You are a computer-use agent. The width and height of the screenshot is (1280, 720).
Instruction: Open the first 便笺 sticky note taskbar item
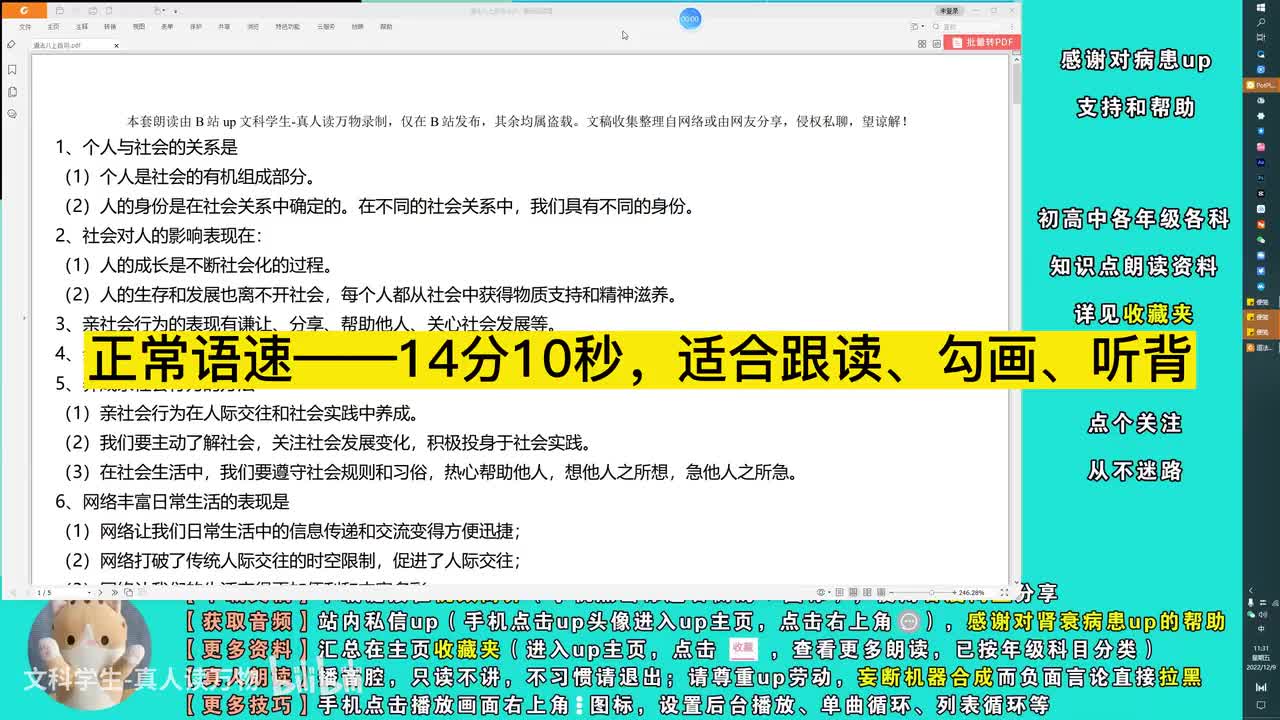[x=1261, y=301]
